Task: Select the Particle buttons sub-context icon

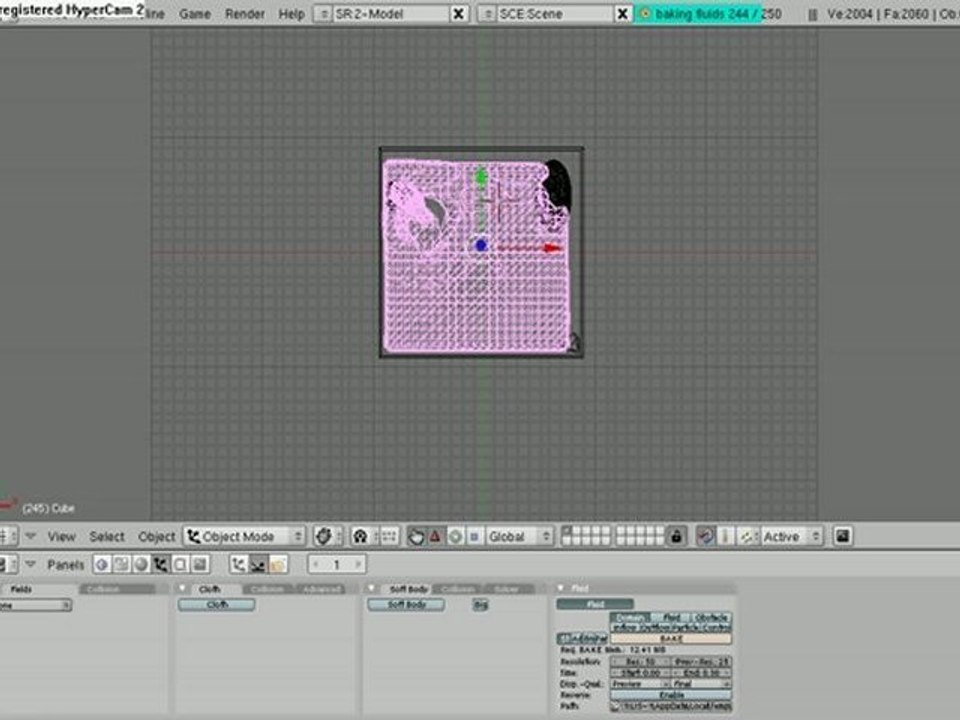Action: (278, 564)
